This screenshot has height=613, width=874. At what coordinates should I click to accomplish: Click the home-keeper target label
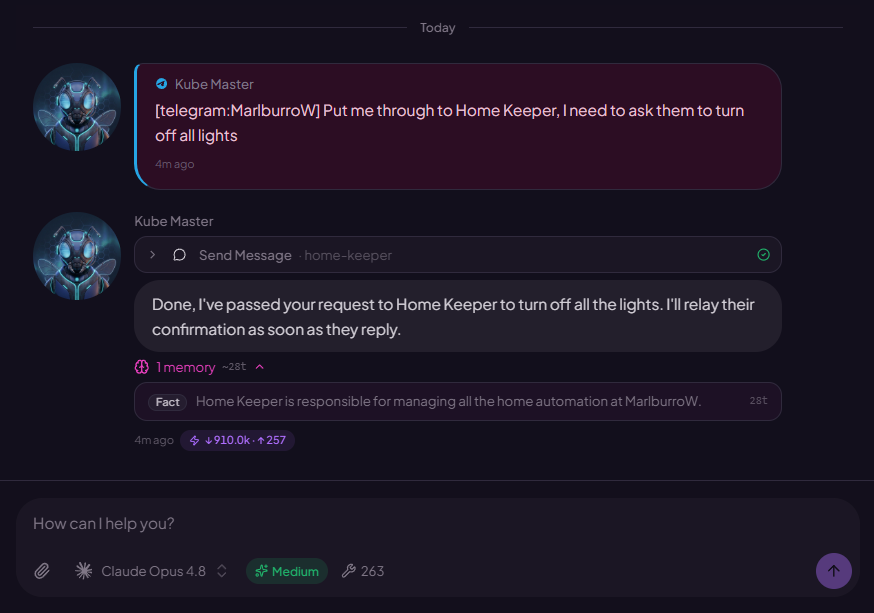(348, 255)
